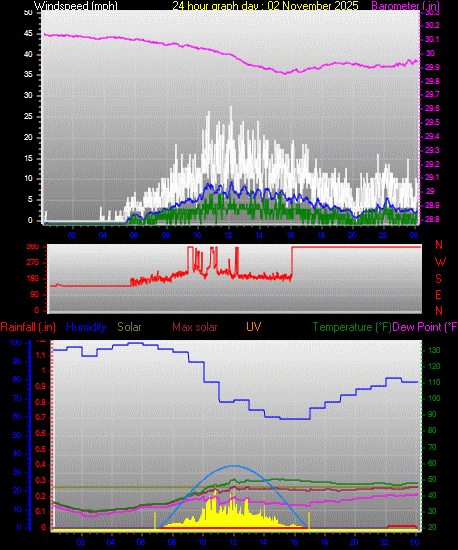Click the '0.5' rainfall axis value
The width and height of the screenshot is (458, 550).
tap(41, 449)
